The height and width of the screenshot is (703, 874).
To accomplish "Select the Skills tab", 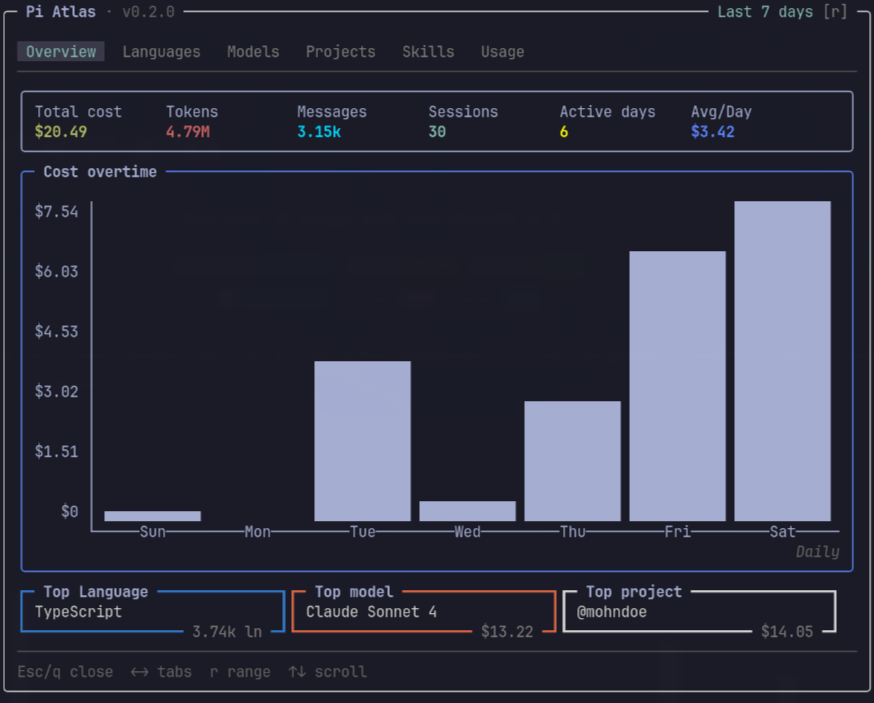I will click(x=428, y=52).
